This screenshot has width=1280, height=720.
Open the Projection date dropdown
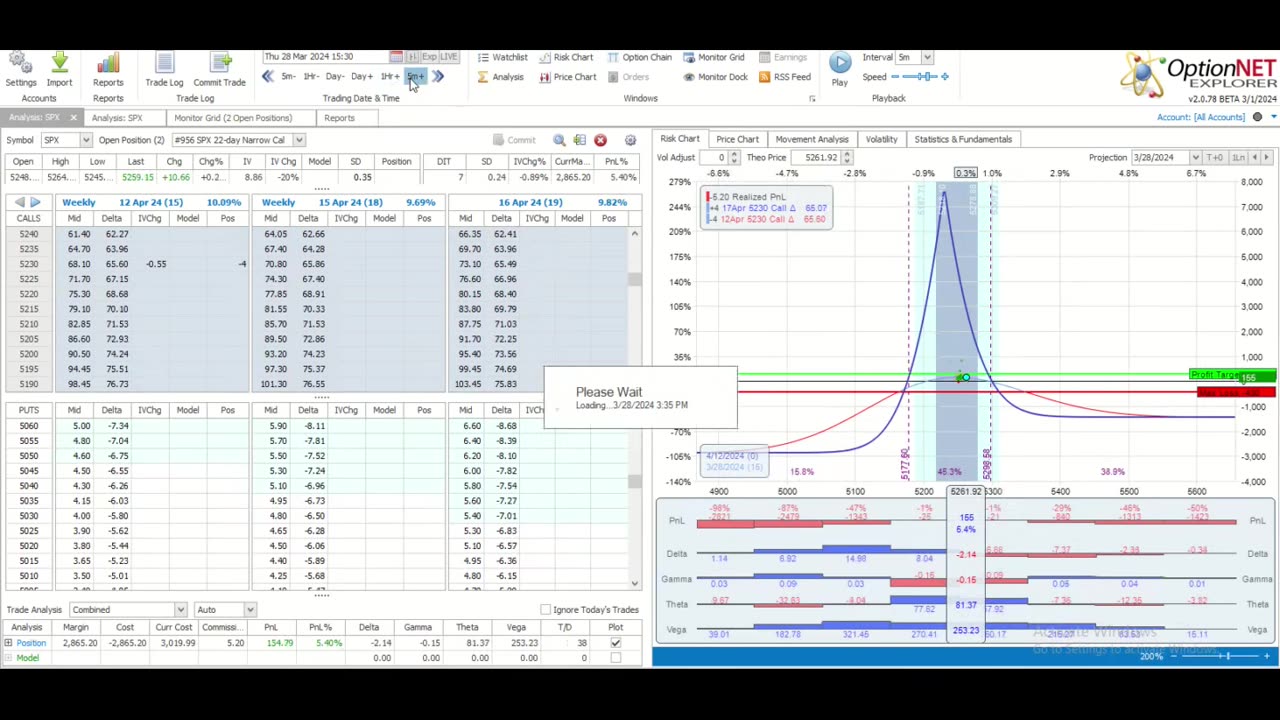pyautogui.click(x=1195, y=158)
